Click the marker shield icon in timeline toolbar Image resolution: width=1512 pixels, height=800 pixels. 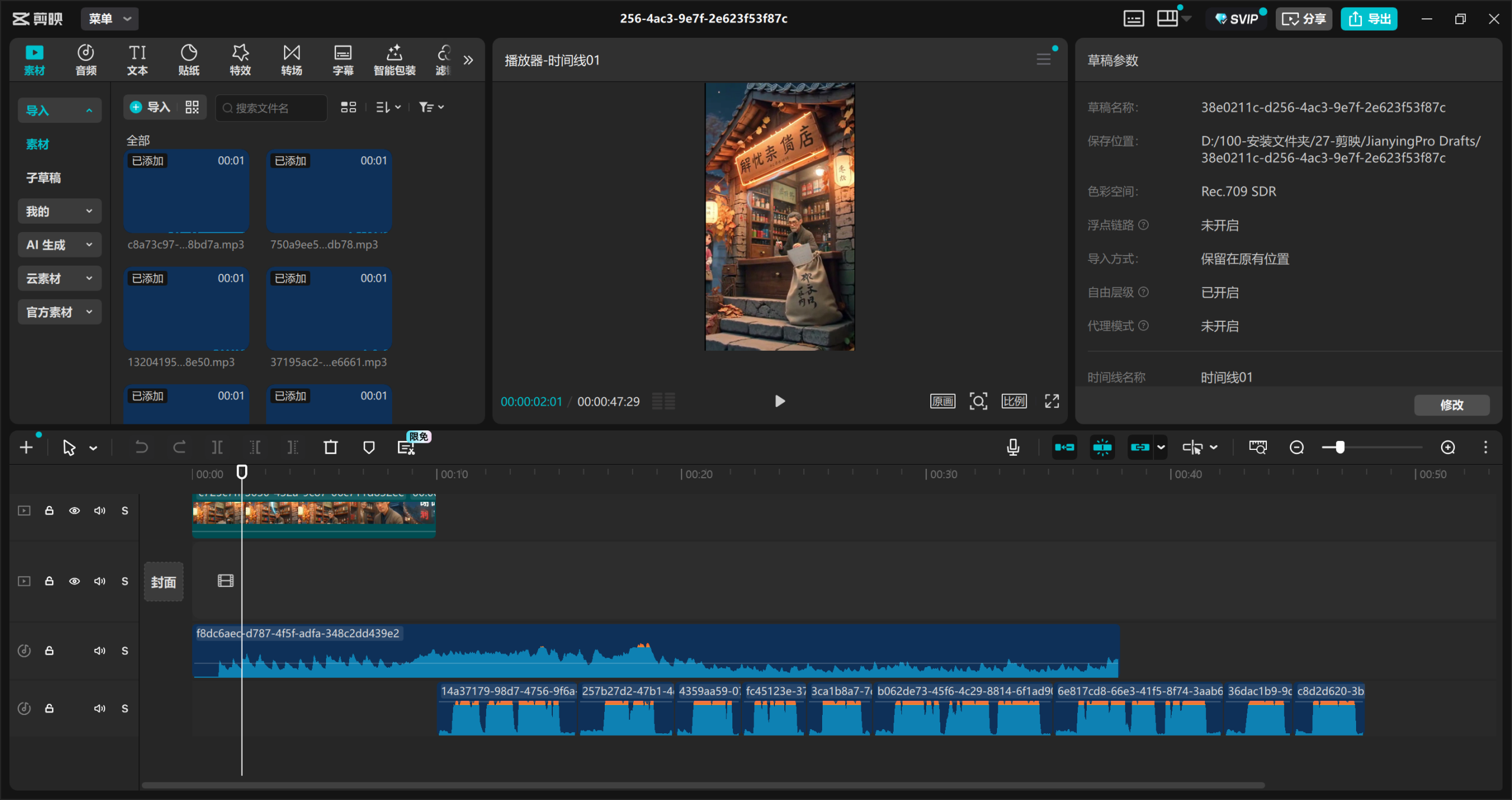pos(369,448)
